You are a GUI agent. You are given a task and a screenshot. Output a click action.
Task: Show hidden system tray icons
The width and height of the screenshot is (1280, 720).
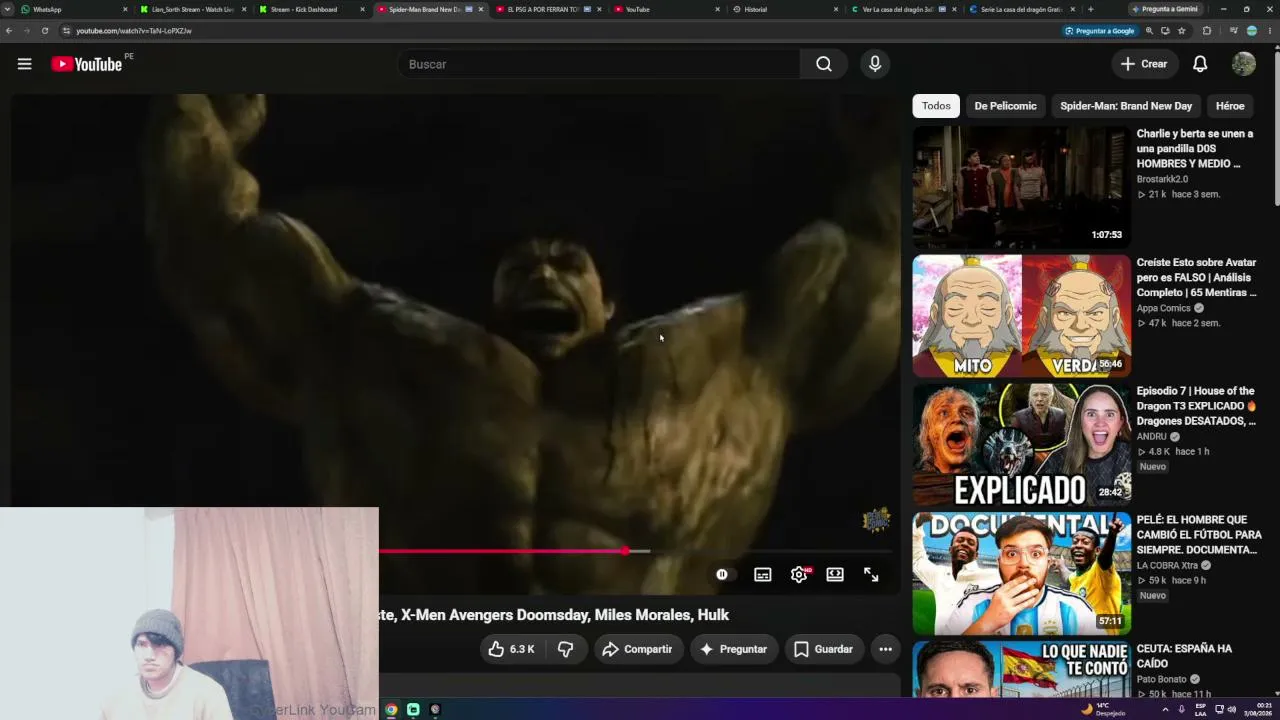pos(1165,710)
